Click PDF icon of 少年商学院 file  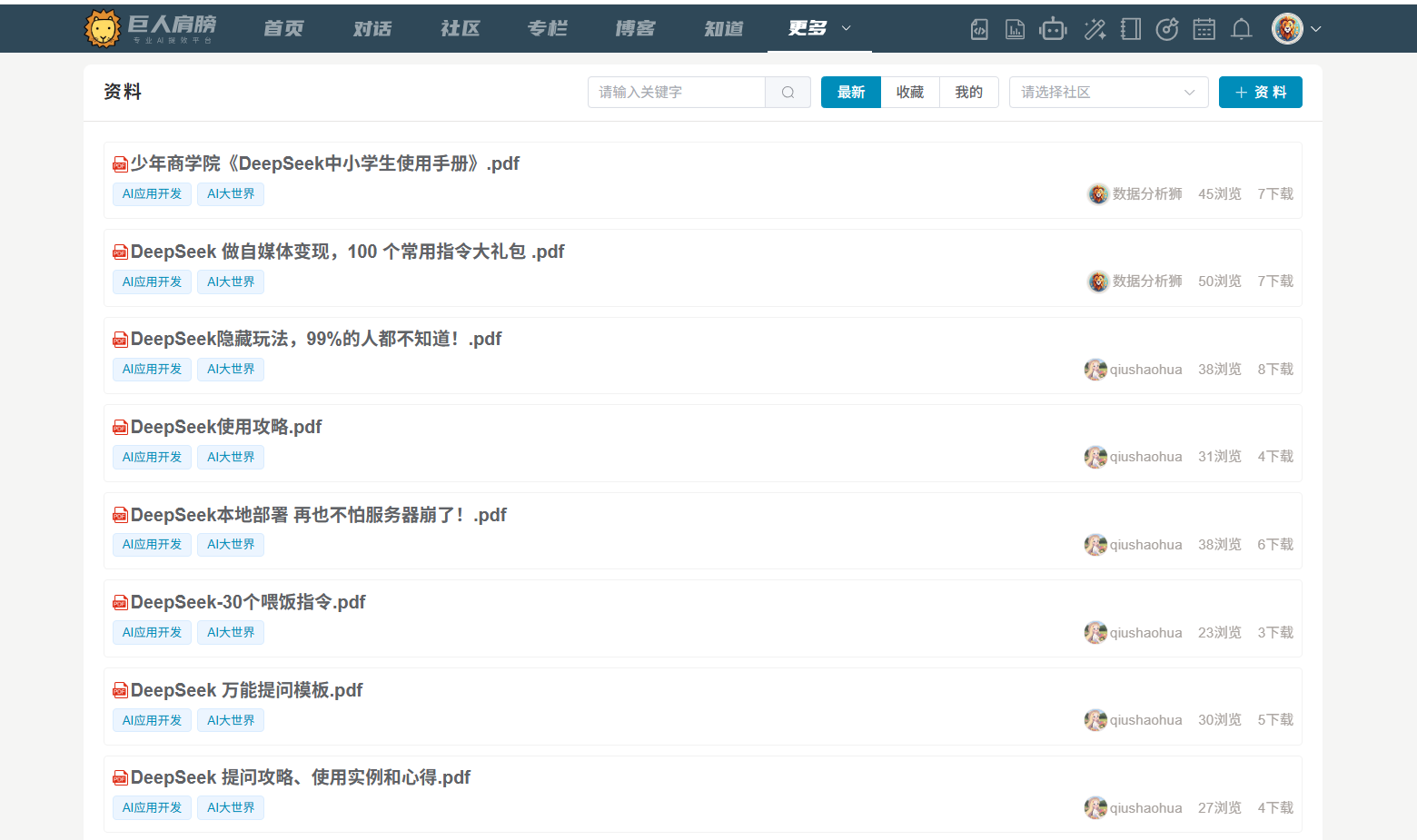[x=120, y=164]
